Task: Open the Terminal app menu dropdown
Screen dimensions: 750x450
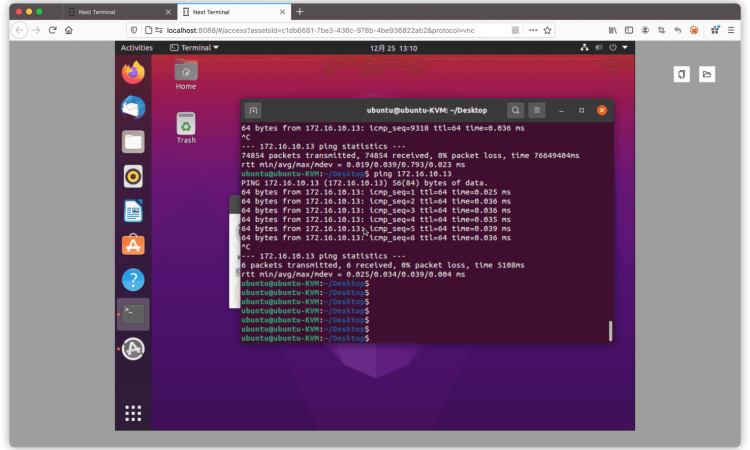Action: click(194, 48)
